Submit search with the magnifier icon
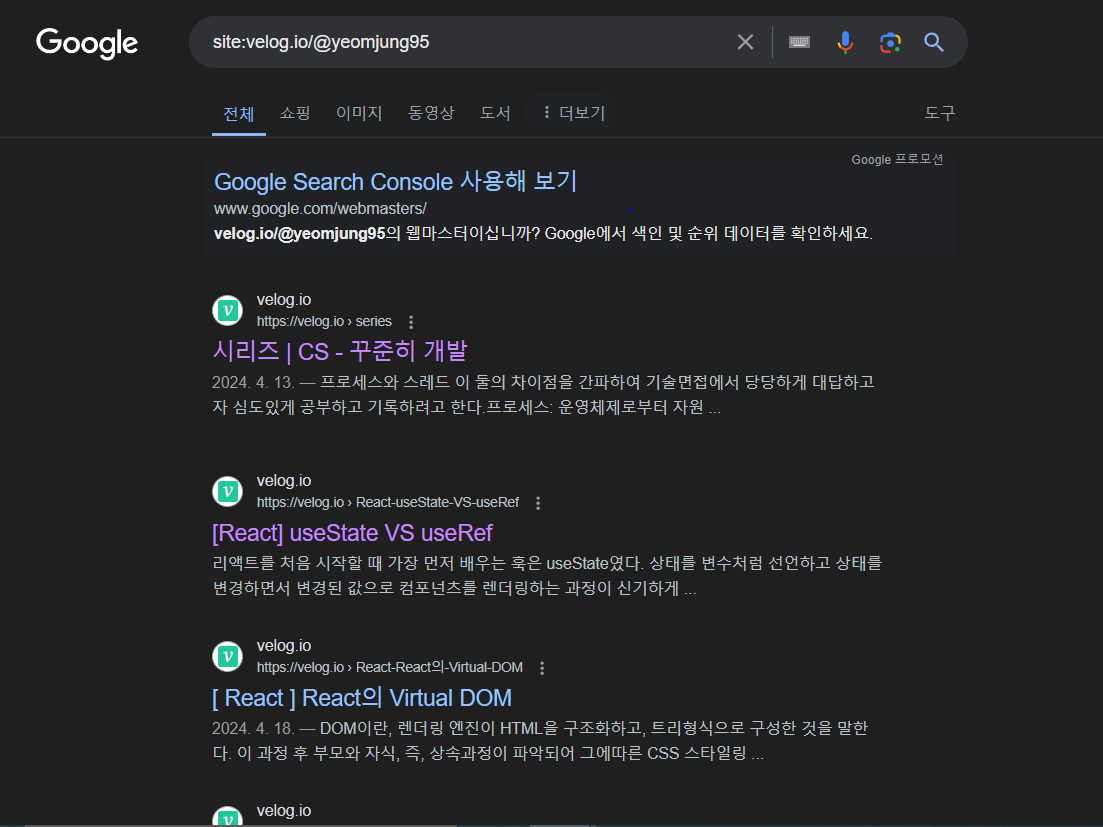Screen dimensions: 1103x827 tap(934, 42)
